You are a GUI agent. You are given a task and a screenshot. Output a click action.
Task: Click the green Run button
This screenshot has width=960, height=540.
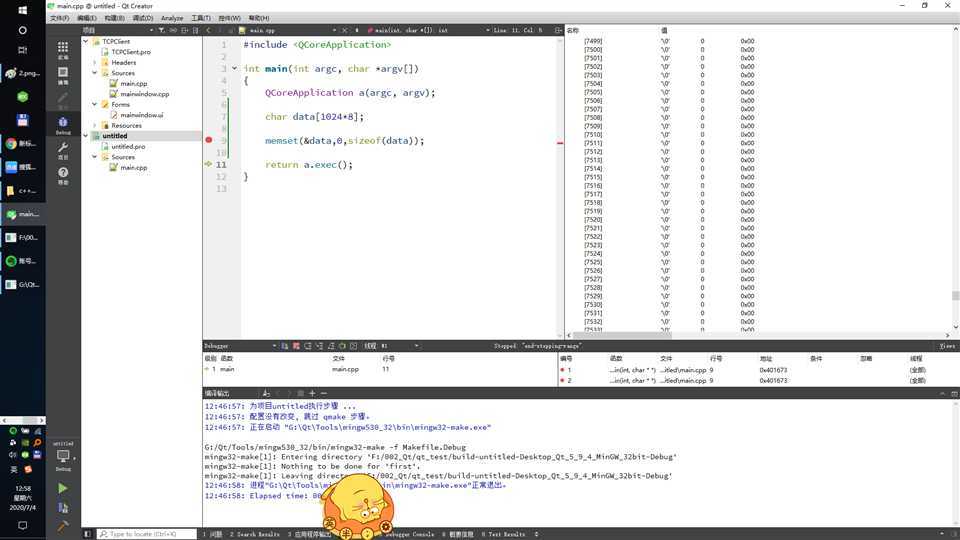(63, 488)
